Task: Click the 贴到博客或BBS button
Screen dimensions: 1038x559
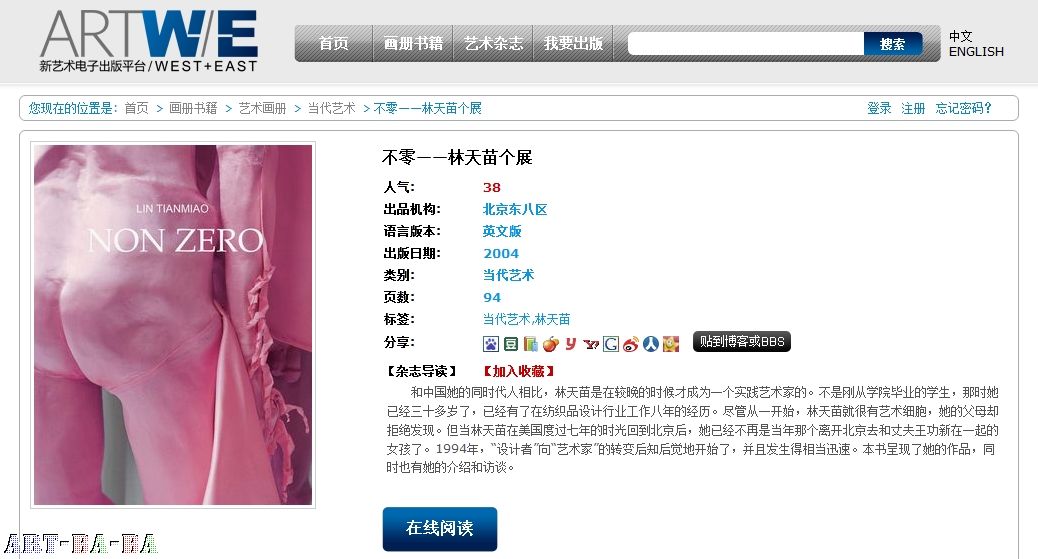Action: (x=742, y=342)
